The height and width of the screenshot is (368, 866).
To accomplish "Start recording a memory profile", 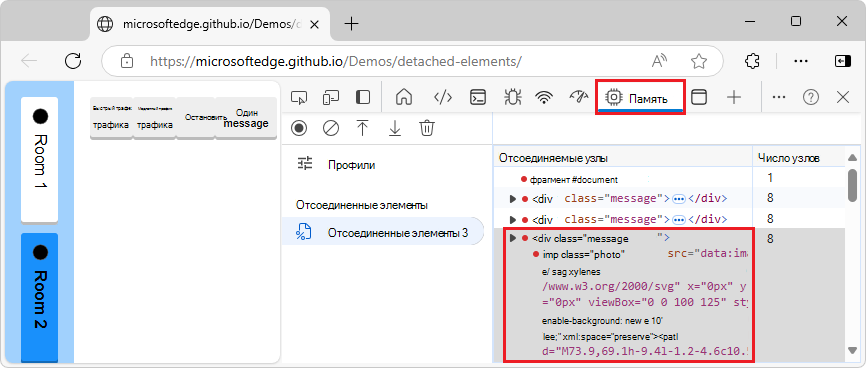I will pos(299,128).
